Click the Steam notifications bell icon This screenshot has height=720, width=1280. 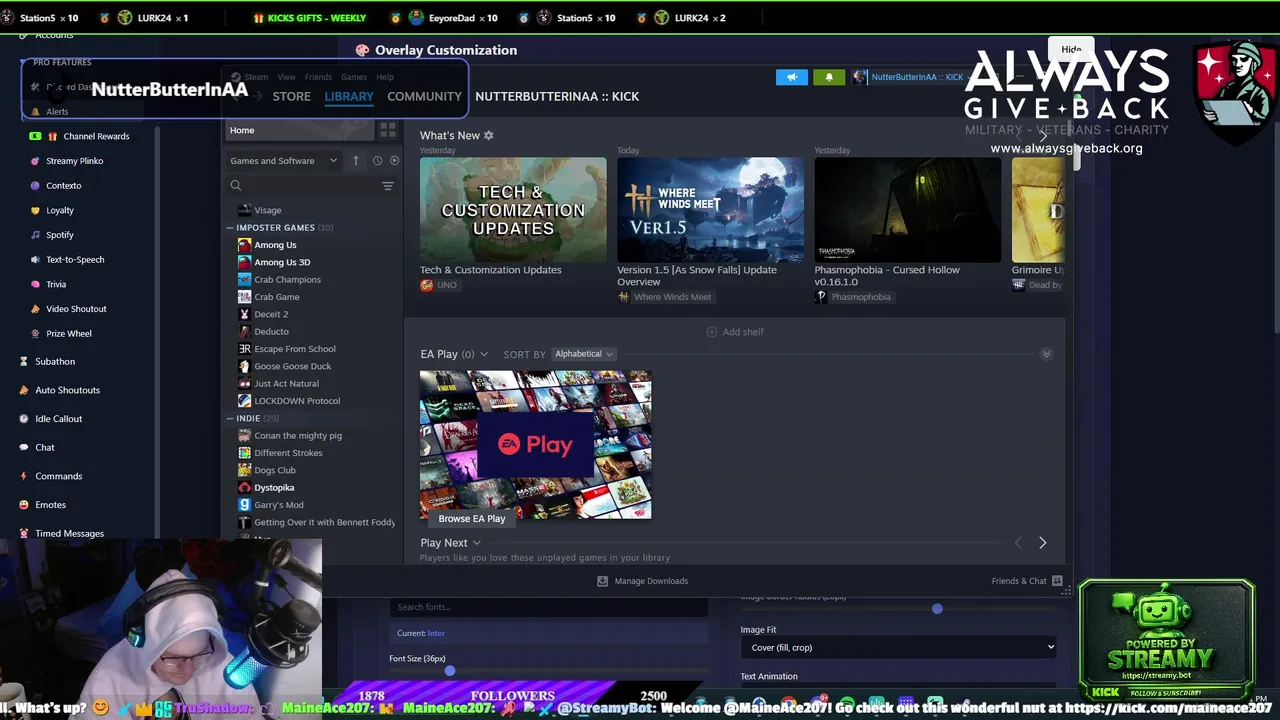(829, 77)
